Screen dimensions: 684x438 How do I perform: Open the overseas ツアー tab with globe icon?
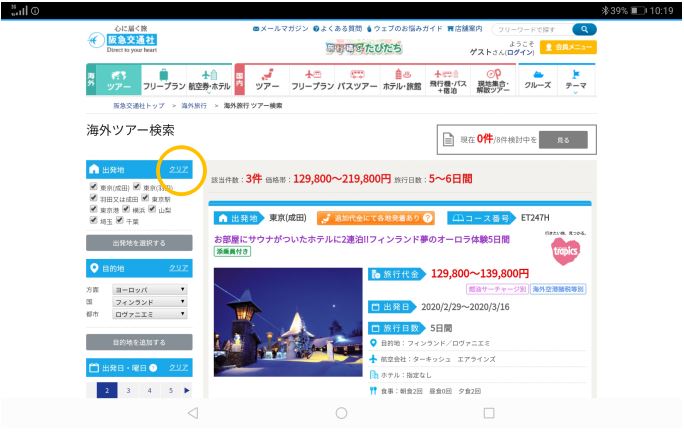(x=118, y=80)
